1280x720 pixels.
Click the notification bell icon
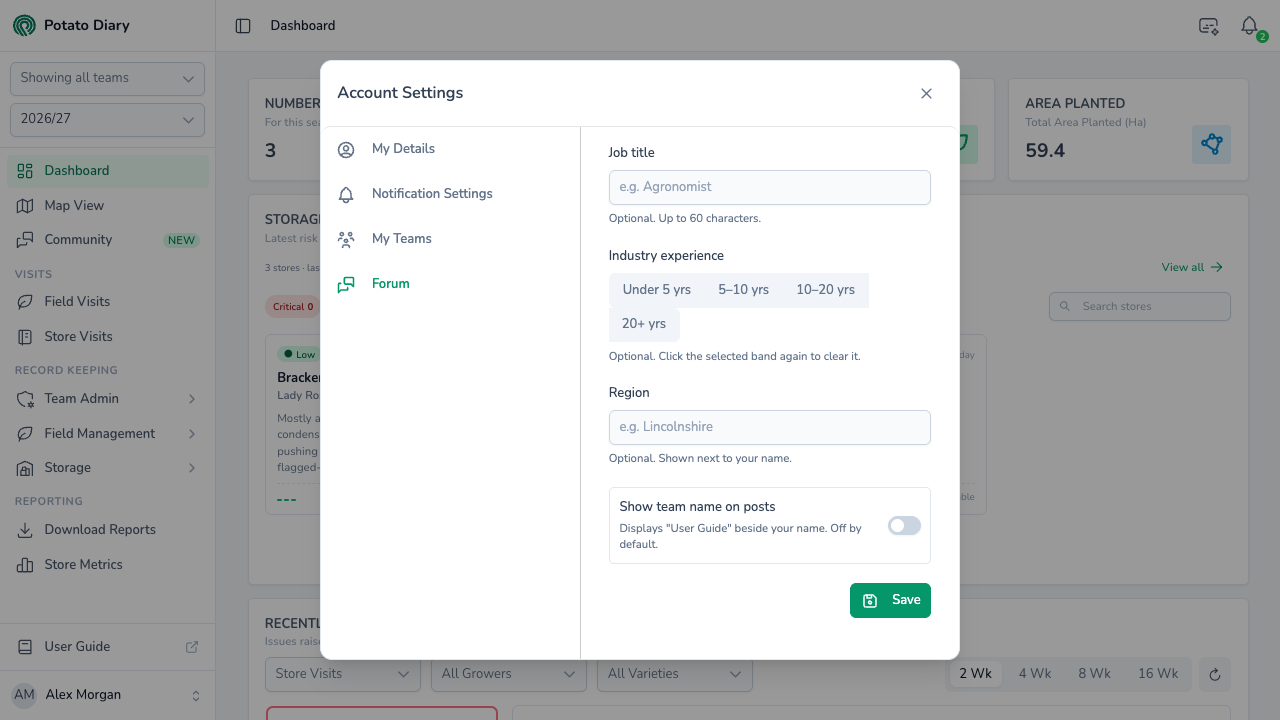[x=1249, y=26]
